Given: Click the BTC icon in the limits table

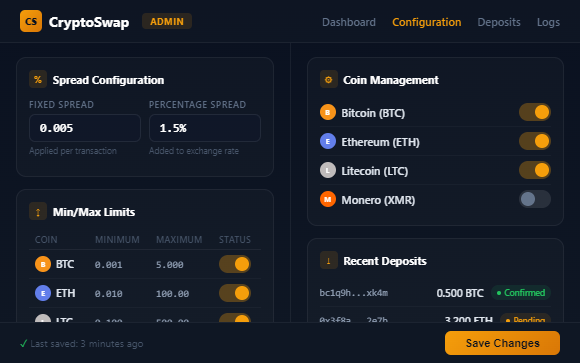Looking at the screenshot, I should 43,264.
